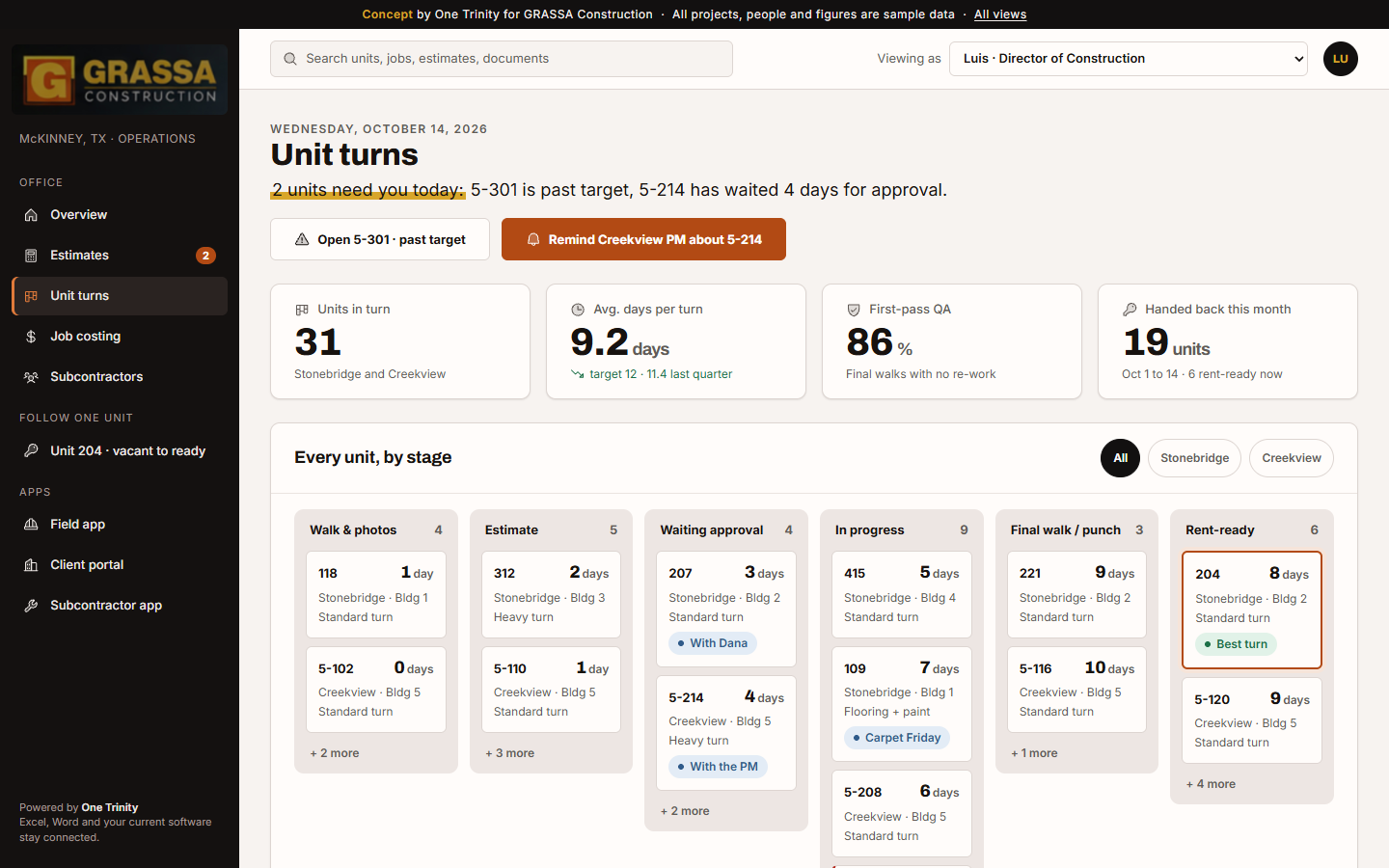
Task: Click the warning triangle icon on Open 5-301
Action: (302, 239)
